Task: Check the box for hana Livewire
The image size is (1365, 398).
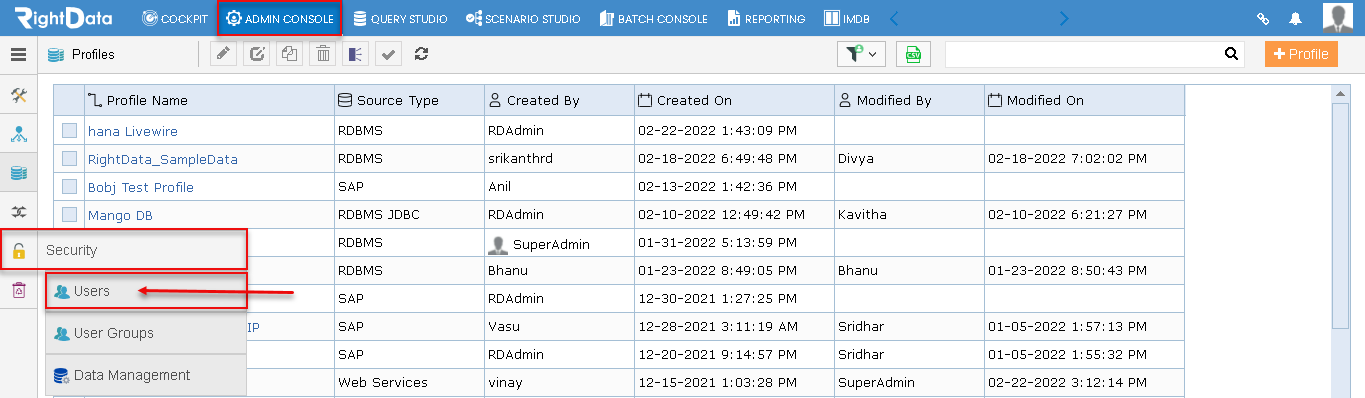Action: [69, 130]
